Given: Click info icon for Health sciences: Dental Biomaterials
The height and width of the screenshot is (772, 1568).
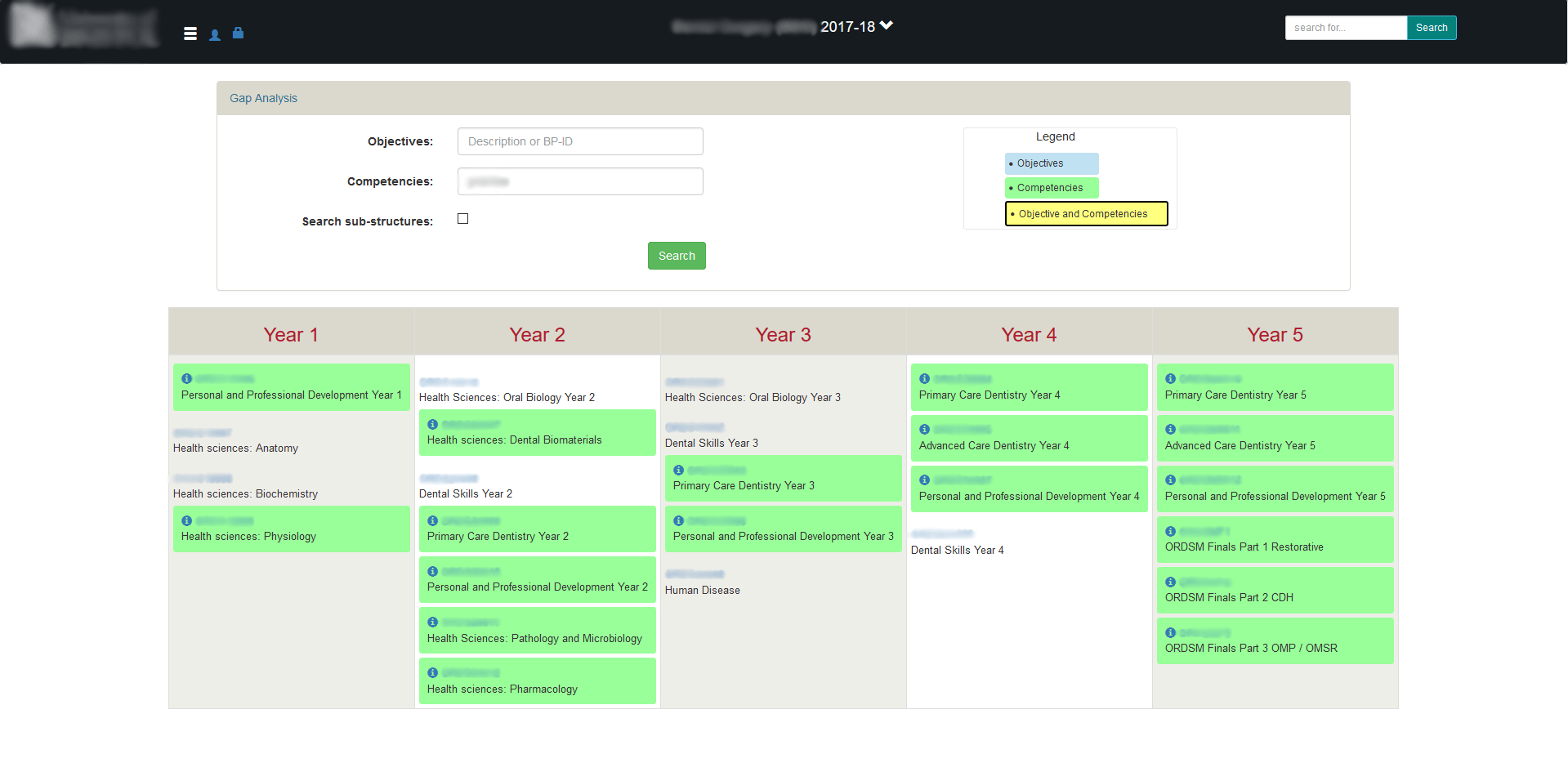Looking at the screenshot, I should coord(432,425).
